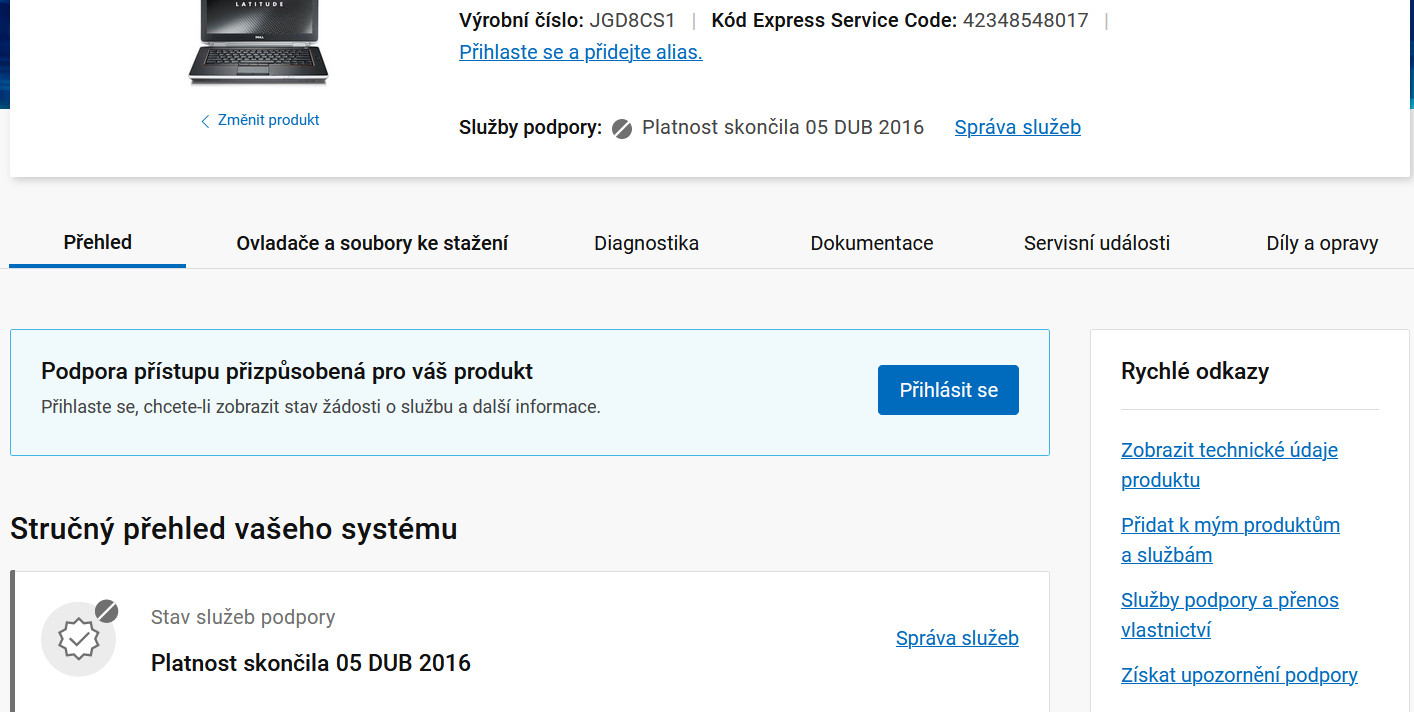The width and height of the screenshot is (1414, 712).
Task: Open Zobrazit technické údaje produktu link
Action: click(1229, 465)
